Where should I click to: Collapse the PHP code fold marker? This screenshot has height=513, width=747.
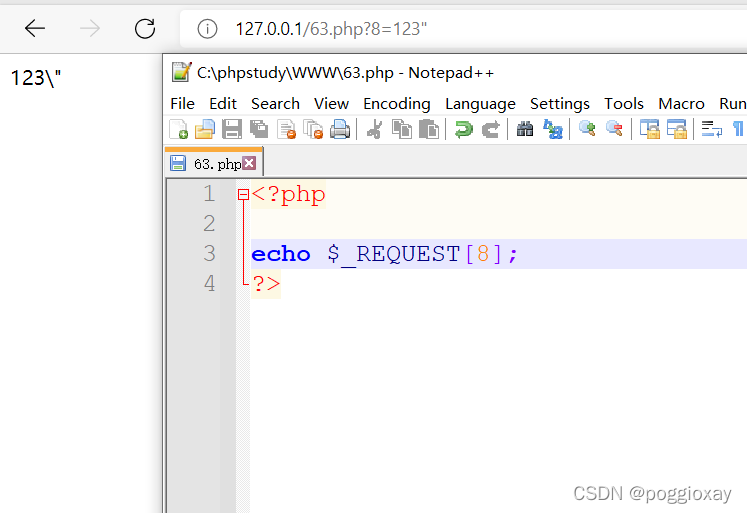point(243,194)
